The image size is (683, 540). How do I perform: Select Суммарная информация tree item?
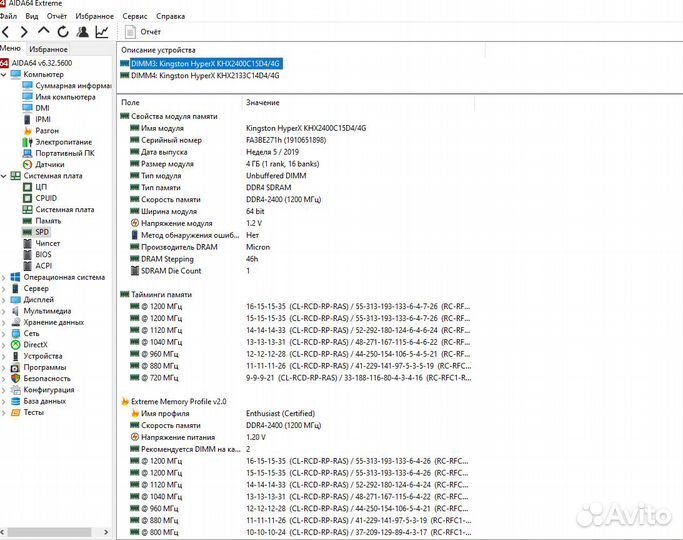pos(67,86)
